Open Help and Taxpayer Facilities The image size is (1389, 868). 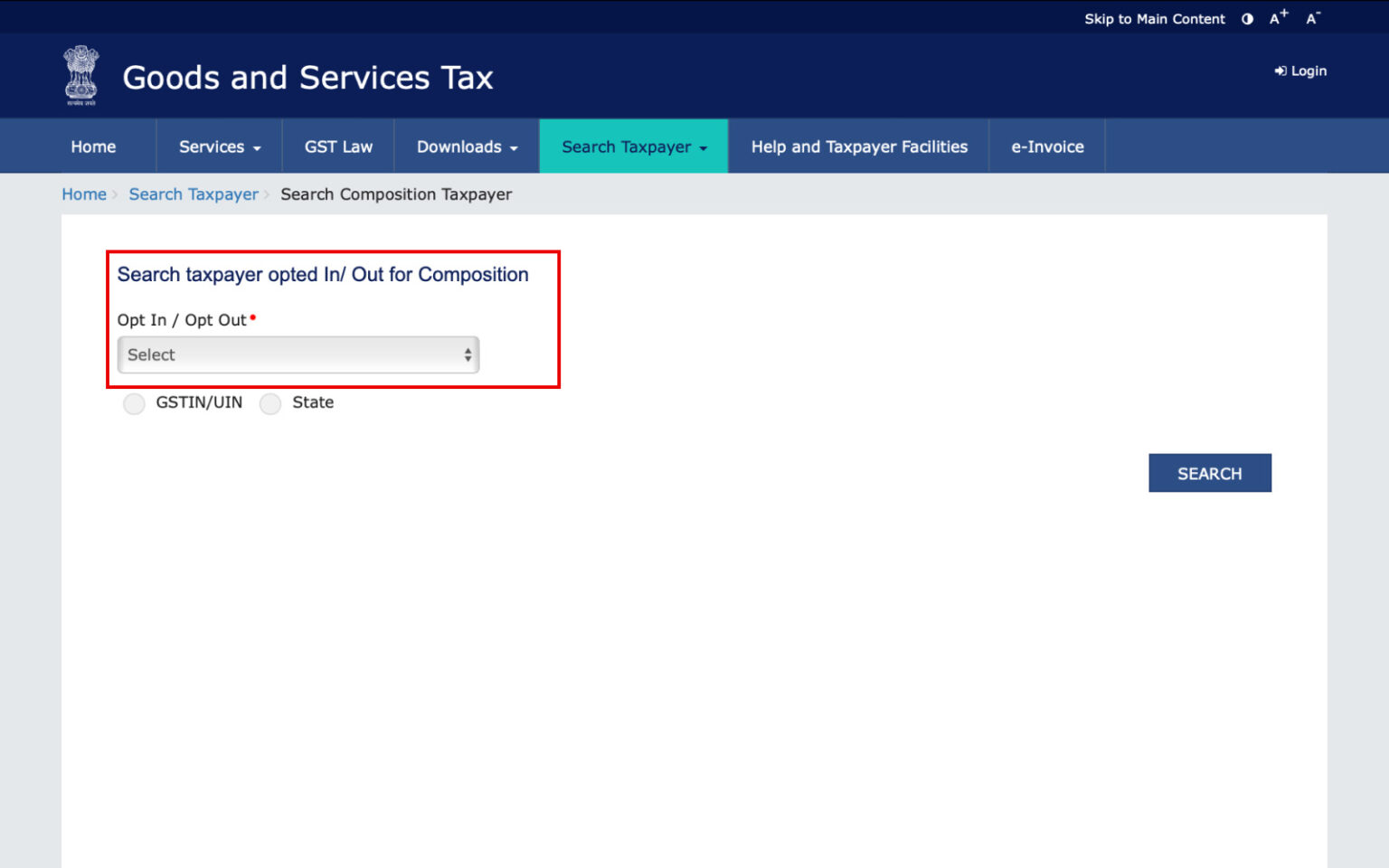[x=858, y=146]
